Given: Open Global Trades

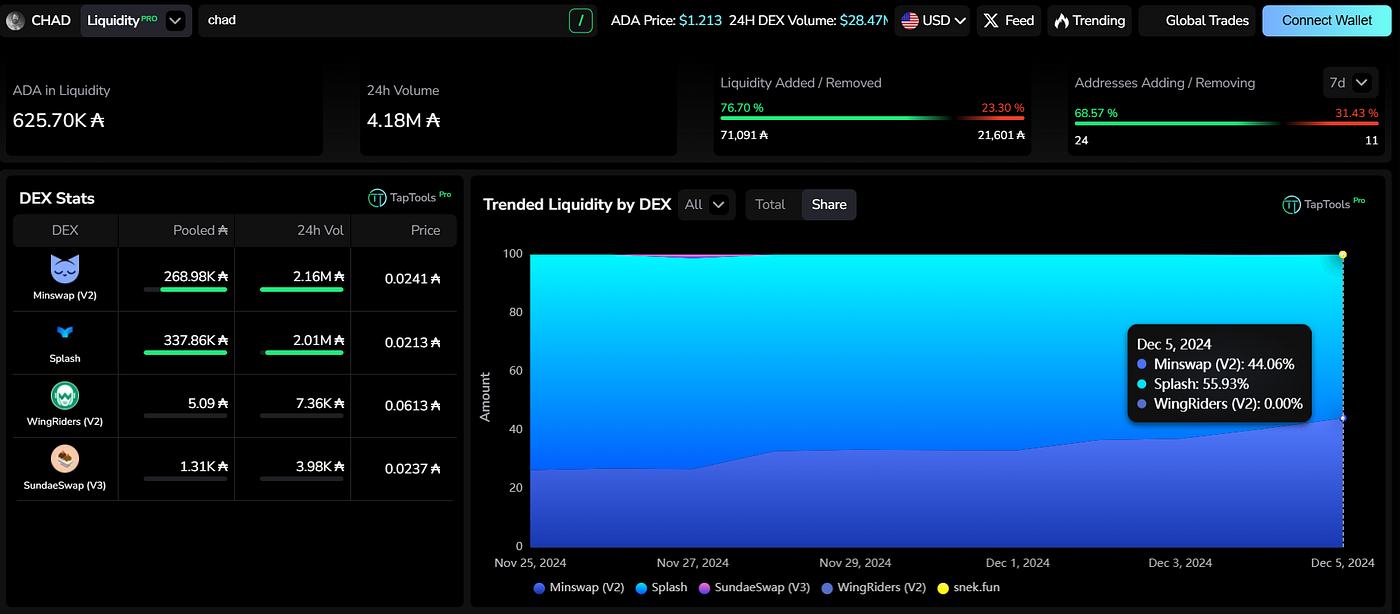Looking at the screenshot, I should 1197,20.
